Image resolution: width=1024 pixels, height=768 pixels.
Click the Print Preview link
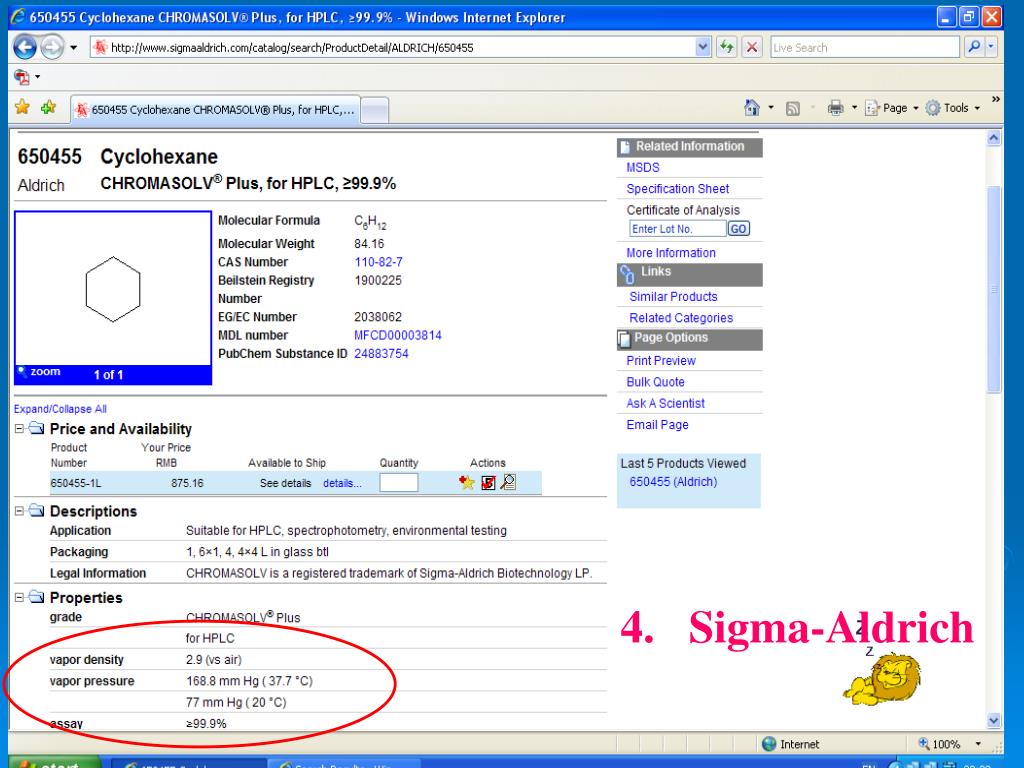point(661,360)
